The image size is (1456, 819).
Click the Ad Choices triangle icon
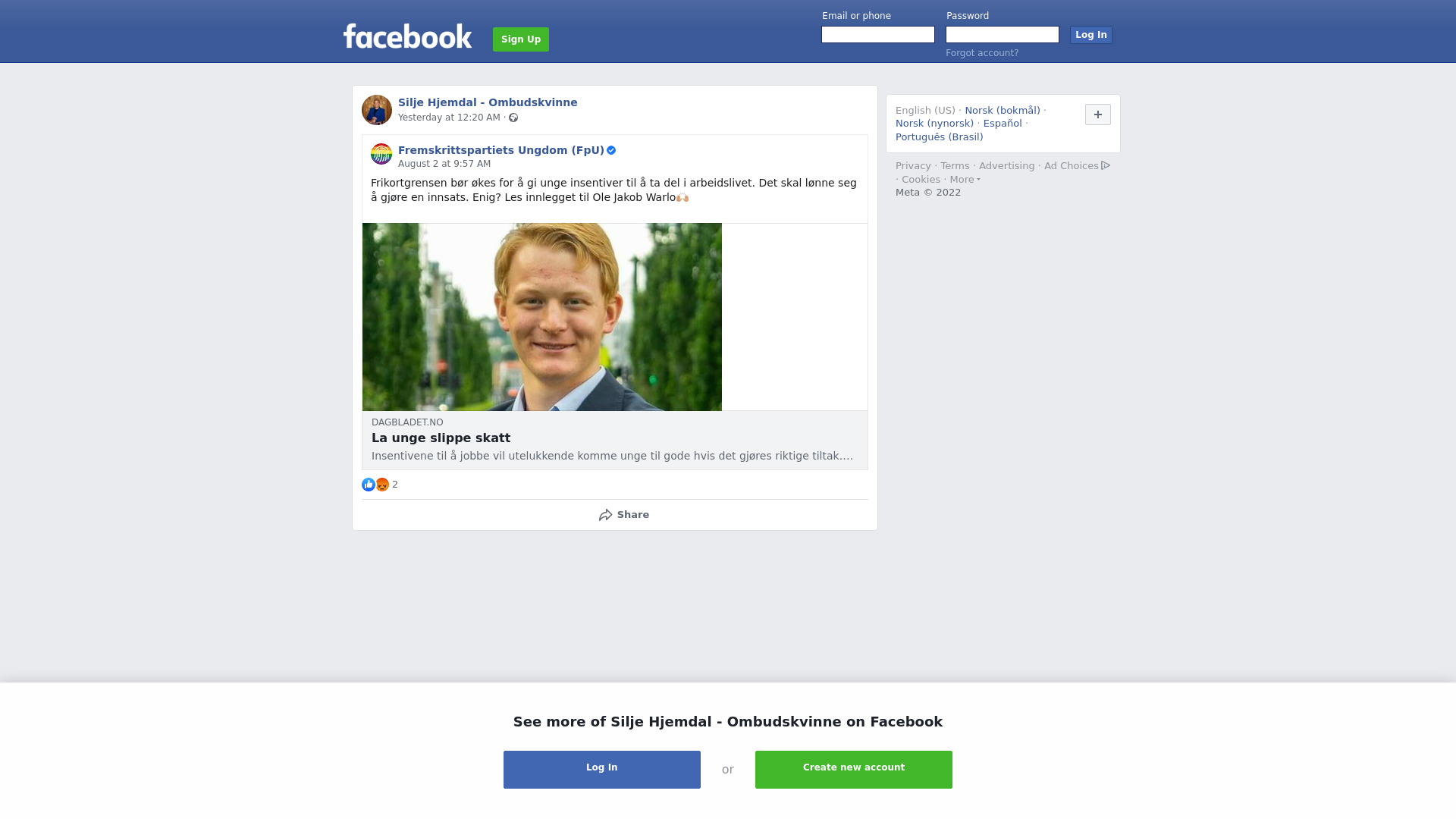click(x=1106, y=165)
